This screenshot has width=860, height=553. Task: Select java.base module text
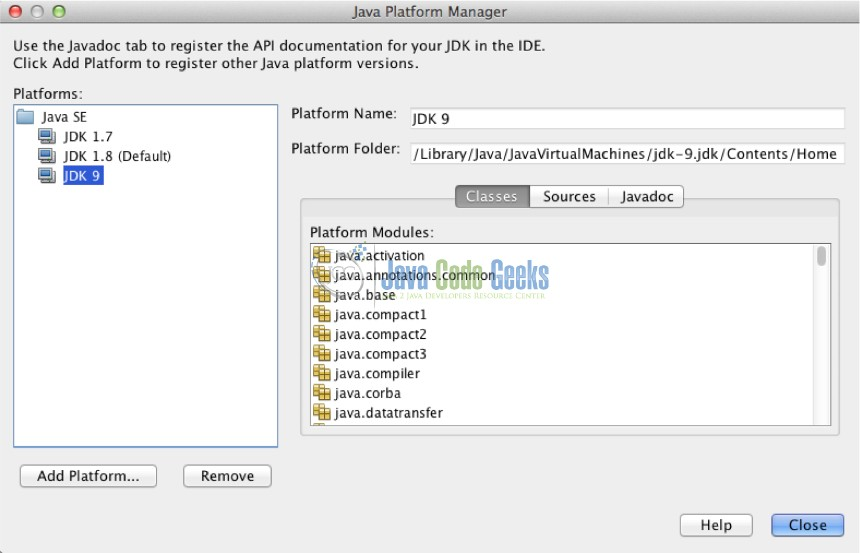coord(365,295)
